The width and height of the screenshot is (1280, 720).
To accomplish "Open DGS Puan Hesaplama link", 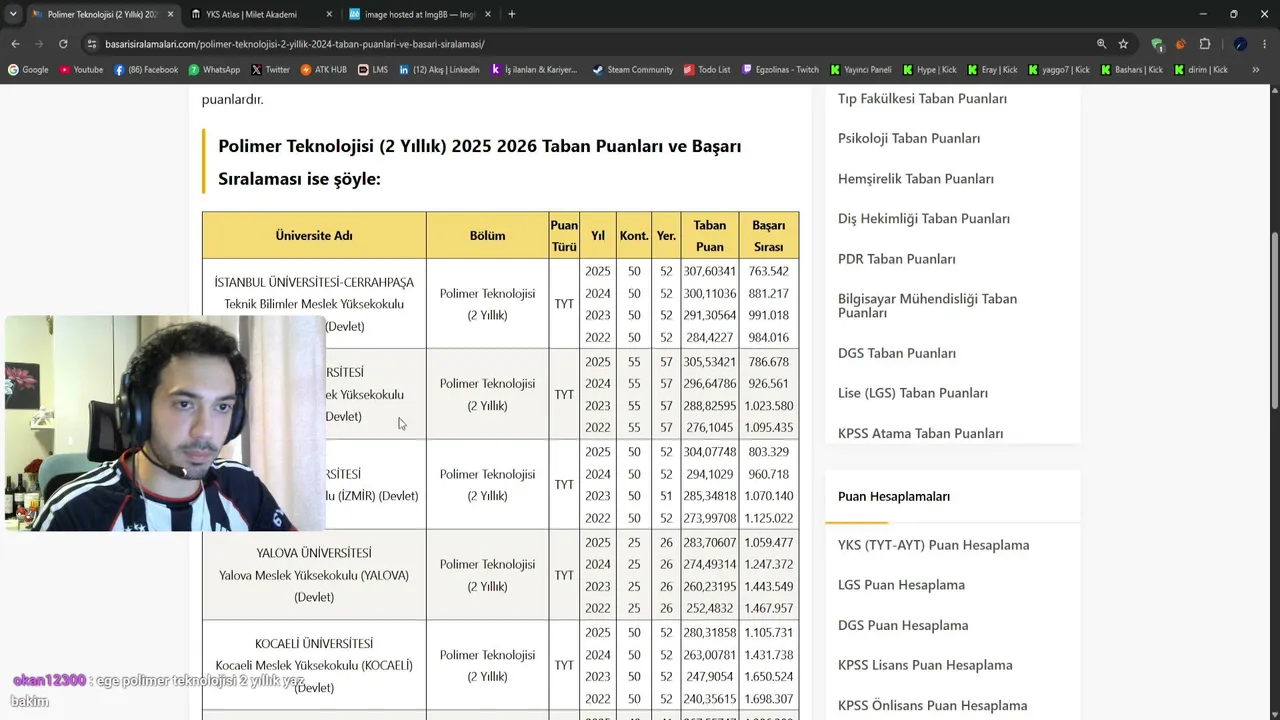I will [903, 625].
